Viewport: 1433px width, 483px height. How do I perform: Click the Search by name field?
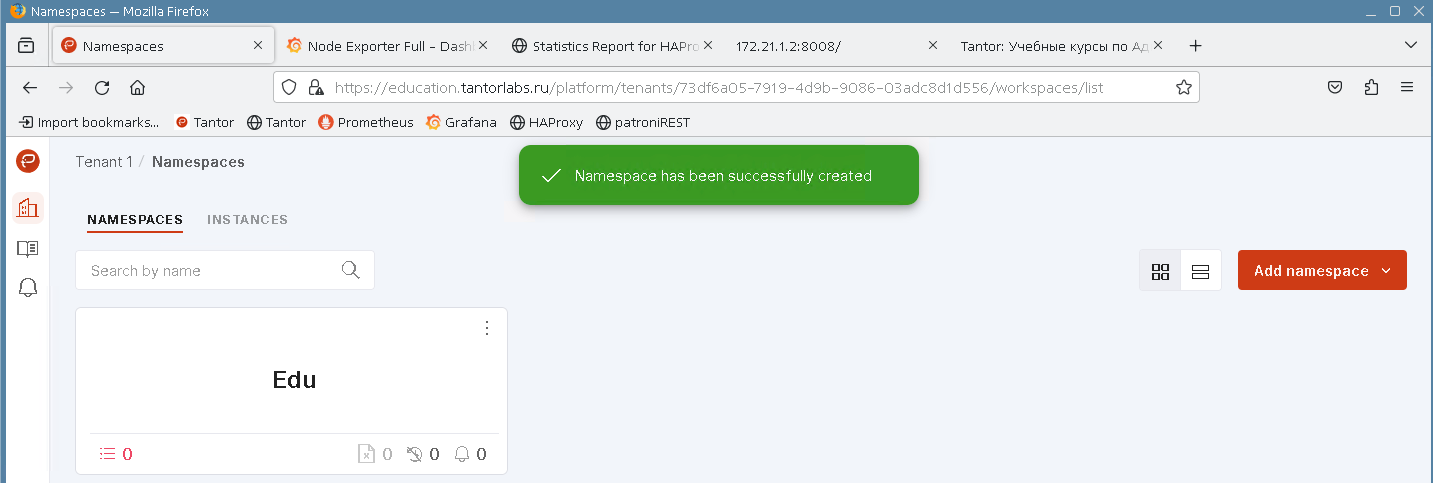210,270
